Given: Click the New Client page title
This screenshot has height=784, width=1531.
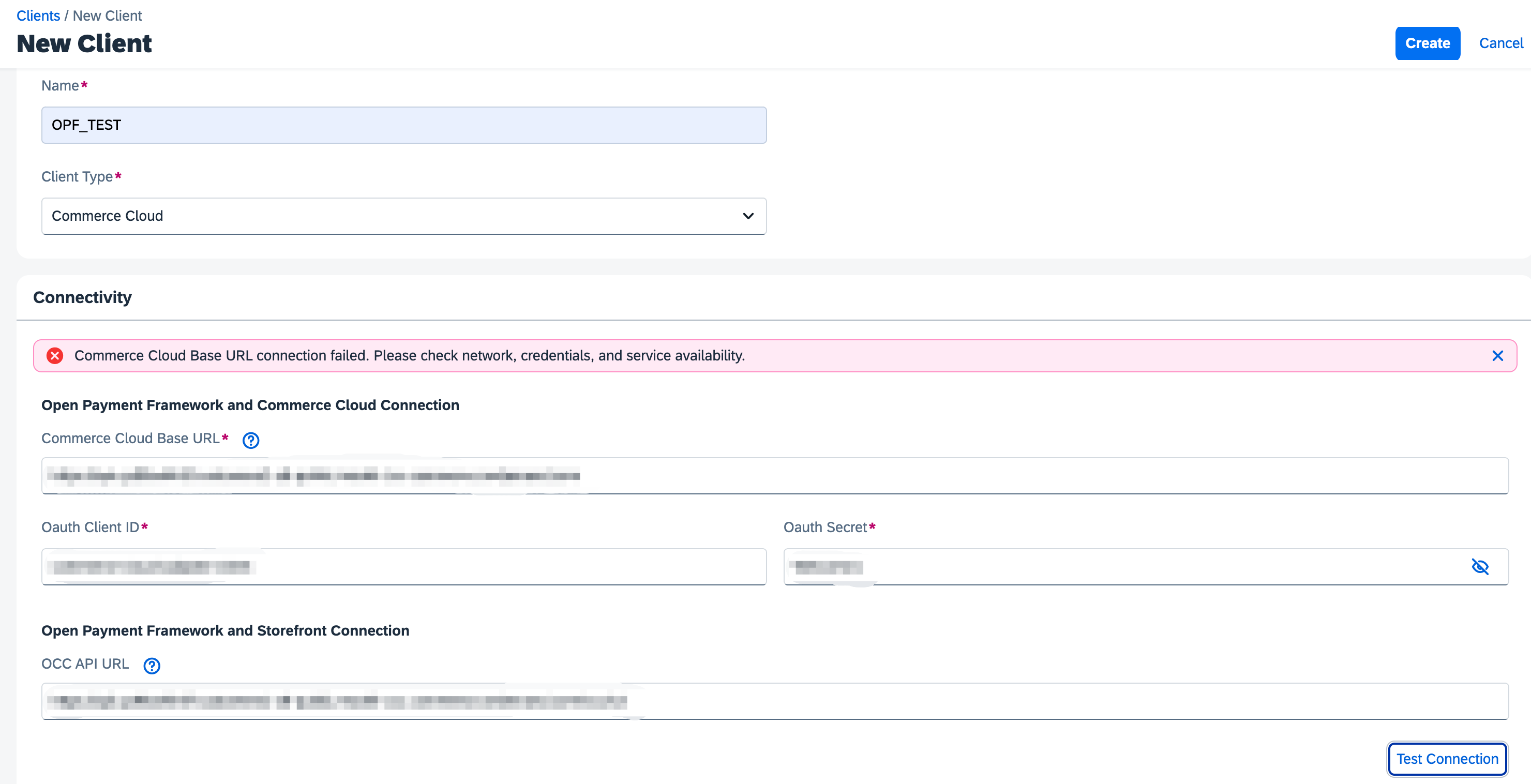Looking at the screenshot, I should click(84, 43).
